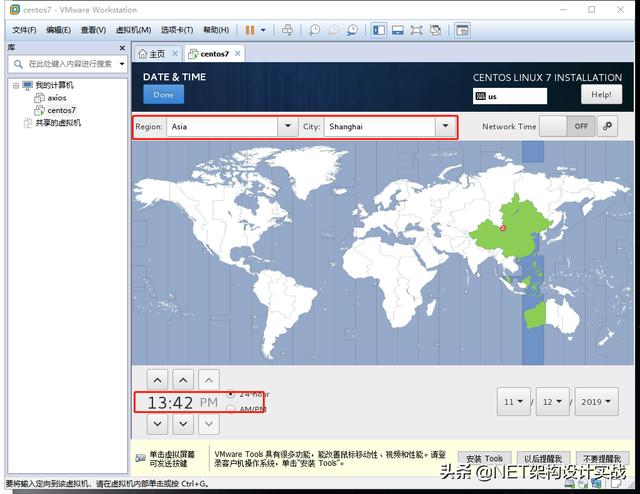The width and height of the screenshot is (640, 494).
Task: Select 共享的虚拟机 in the library
Action: click(58, 123)
